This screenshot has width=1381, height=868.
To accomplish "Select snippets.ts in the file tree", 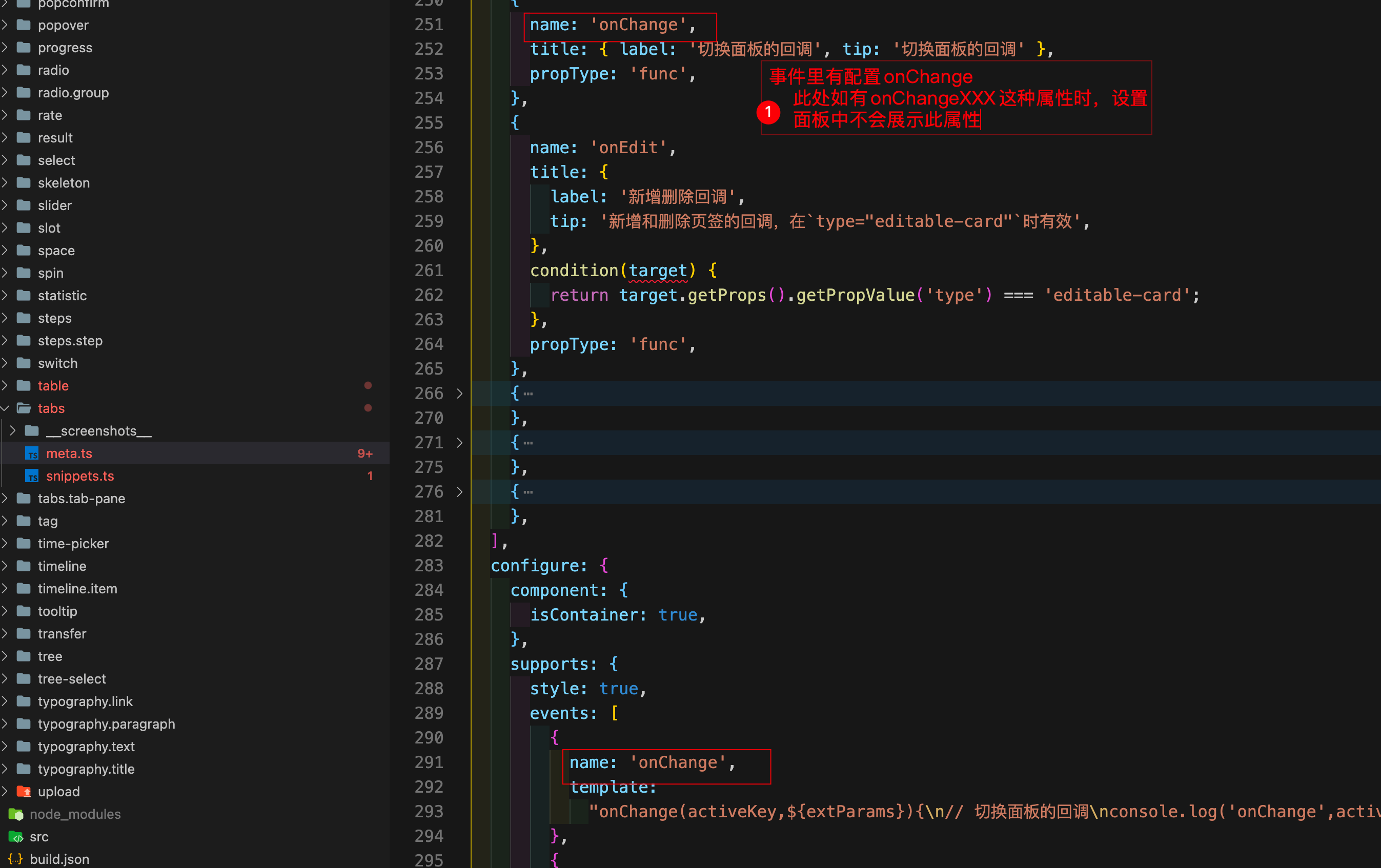I will click(x=80, y=476).
